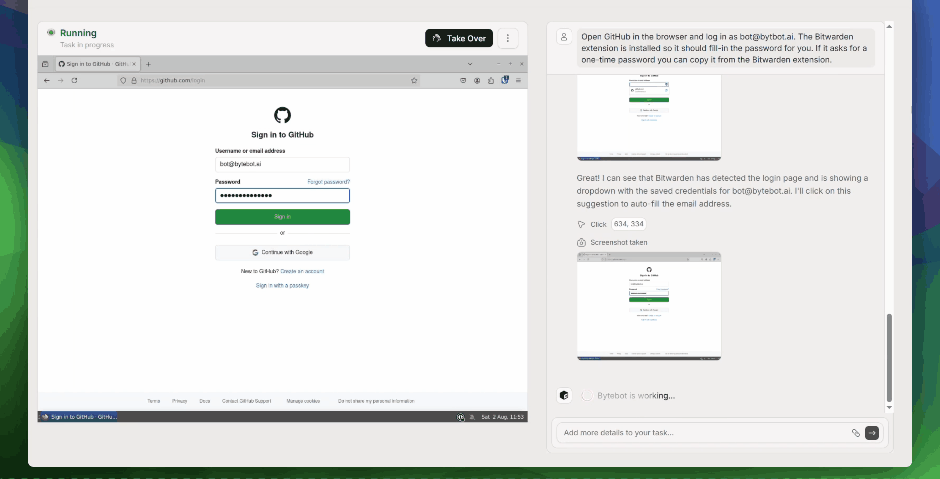940x479 pixels.
Task: Click the Google G logo icon
Action: (255, 252)
